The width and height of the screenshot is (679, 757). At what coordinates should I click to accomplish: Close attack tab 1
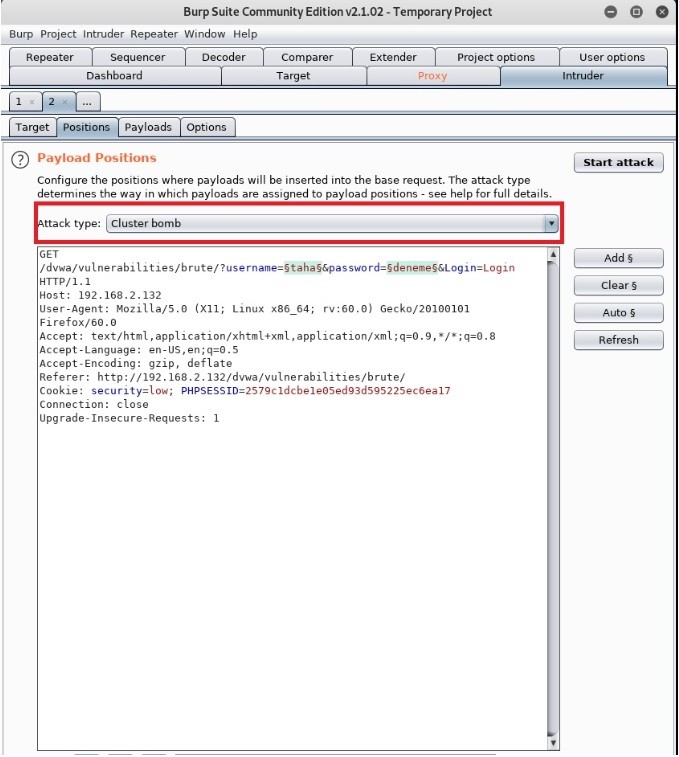click(32, 102)
